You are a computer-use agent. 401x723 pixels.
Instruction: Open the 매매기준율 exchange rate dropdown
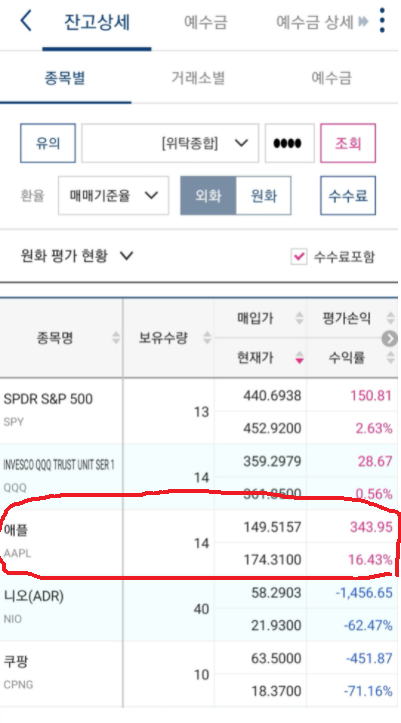point(113,196)
